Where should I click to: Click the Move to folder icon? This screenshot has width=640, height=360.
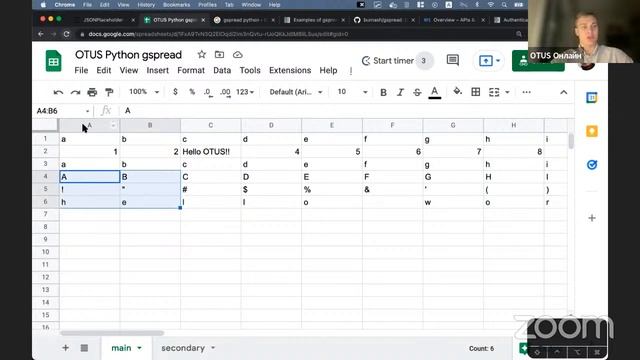click(220, 54)
